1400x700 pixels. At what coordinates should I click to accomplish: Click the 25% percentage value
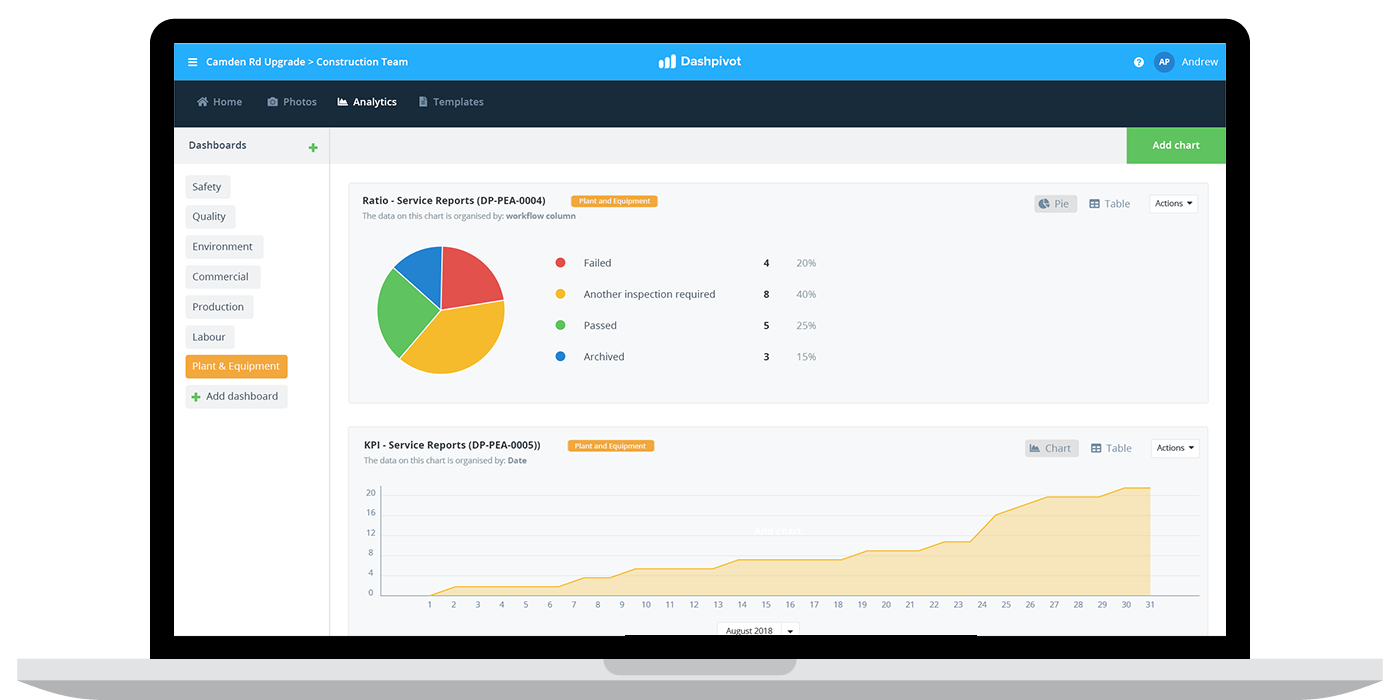(806, 325)
